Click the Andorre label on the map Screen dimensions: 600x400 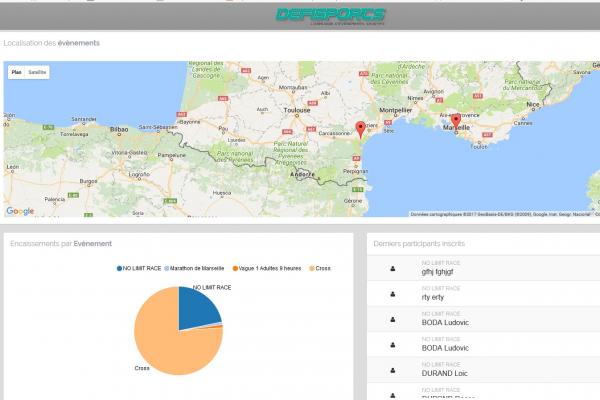tap(302, 175)
